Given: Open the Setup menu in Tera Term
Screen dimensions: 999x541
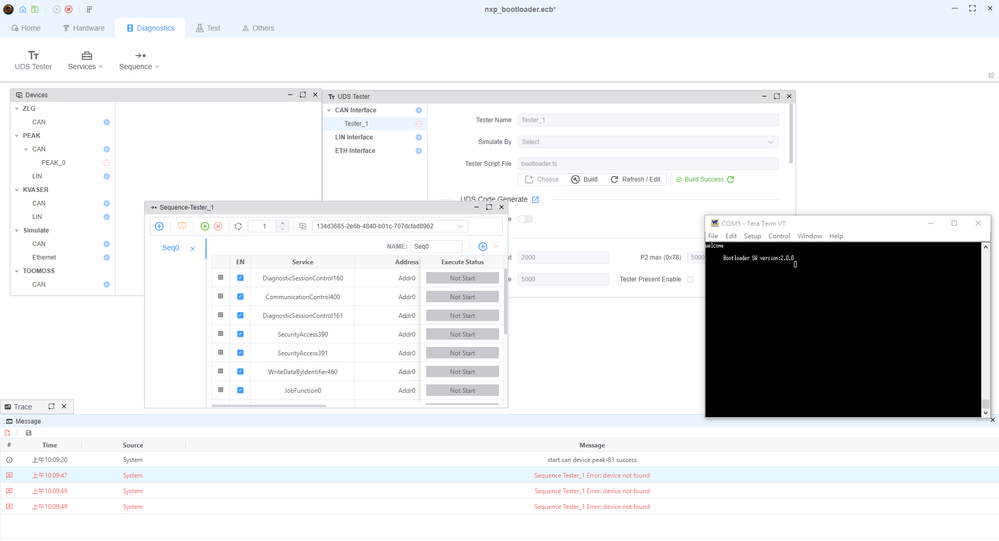Looking at the screenshot, I should tap(752, 236).
